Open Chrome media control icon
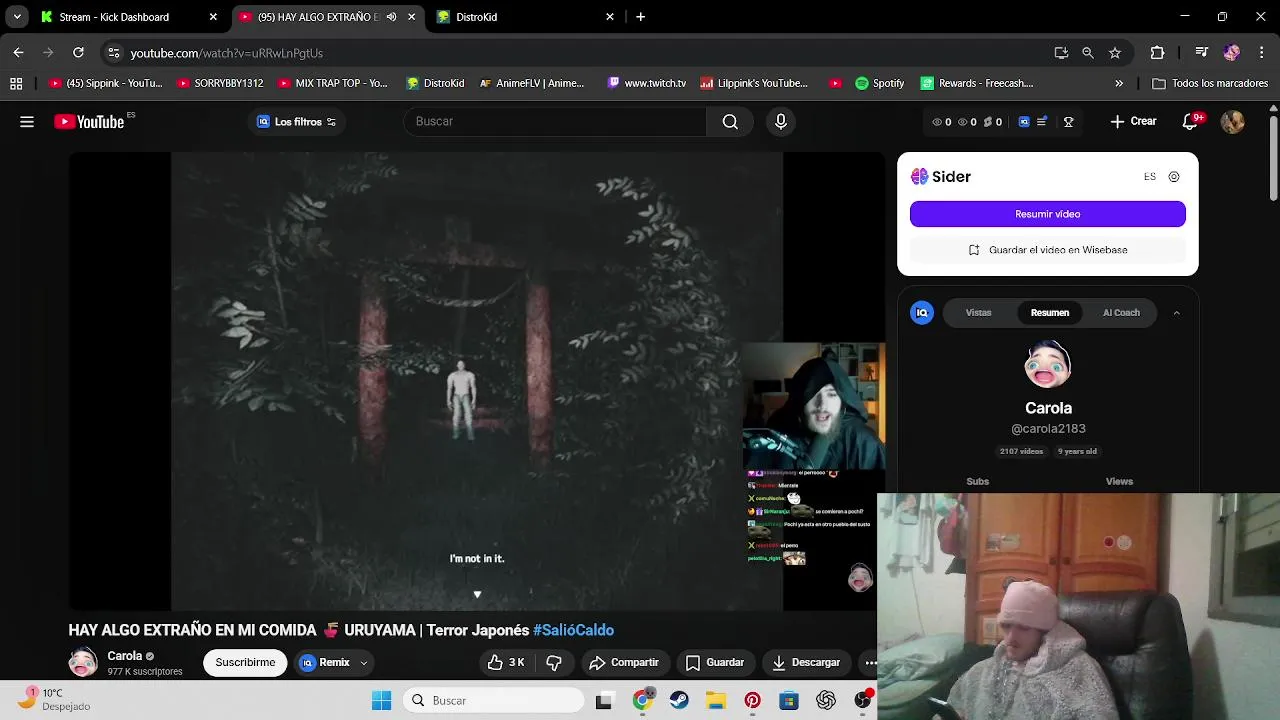The height and width of the screenshot is (720, 1280). tap(1202, 53)
